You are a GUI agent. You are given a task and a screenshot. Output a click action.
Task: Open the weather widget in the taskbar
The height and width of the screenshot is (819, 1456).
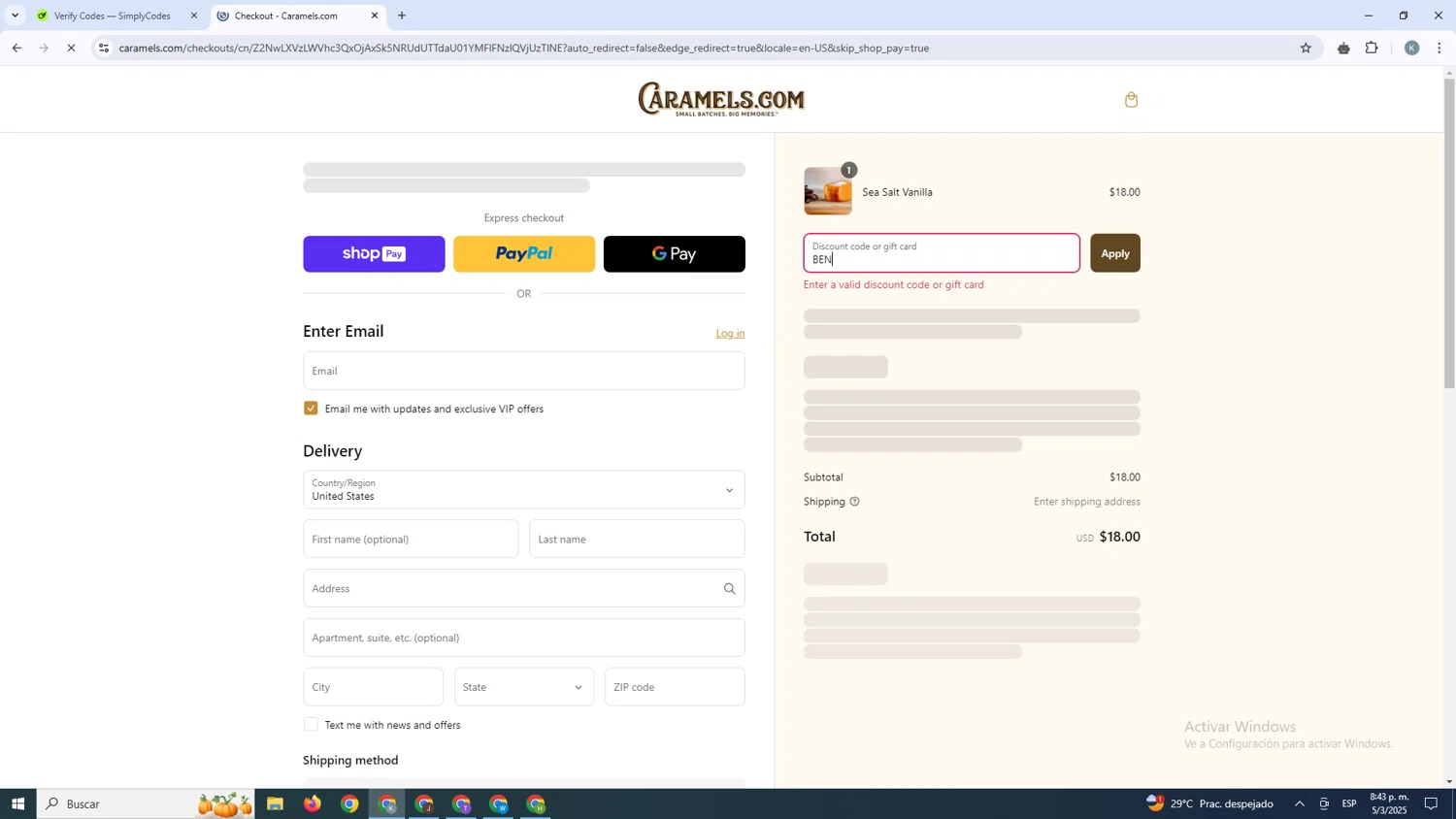1209,803
